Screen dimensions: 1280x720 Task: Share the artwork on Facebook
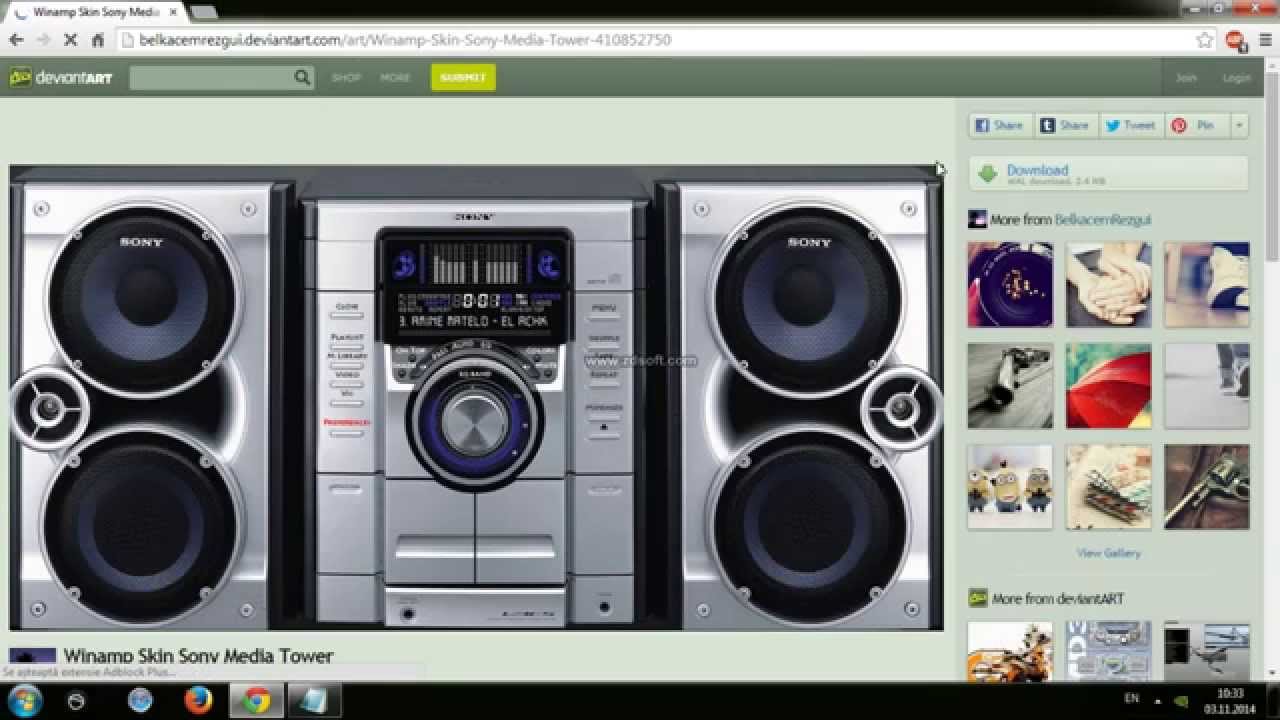tap(999, 125)
